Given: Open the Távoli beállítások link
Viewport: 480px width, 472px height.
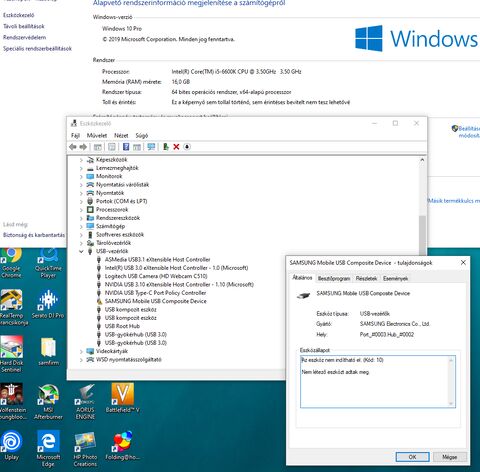Looking at the screenshot, I should click(x=24, y=26).
